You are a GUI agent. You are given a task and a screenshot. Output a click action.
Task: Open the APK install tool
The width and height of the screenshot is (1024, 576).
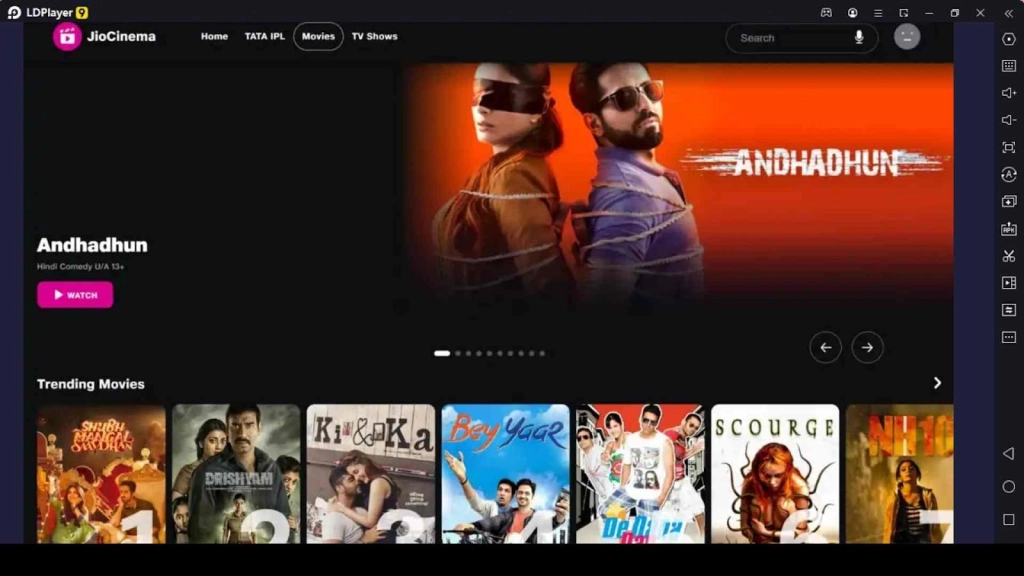1007,228
